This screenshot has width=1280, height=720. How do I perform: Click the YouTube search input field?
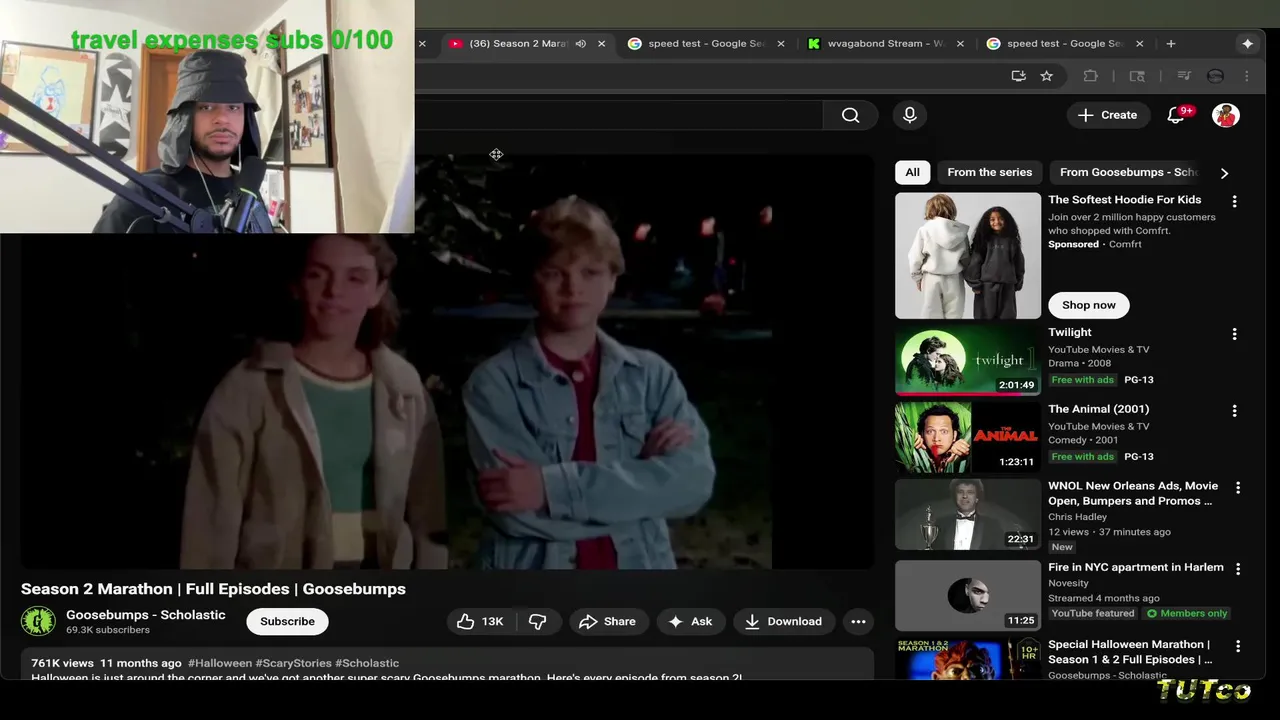coord(618,115)
